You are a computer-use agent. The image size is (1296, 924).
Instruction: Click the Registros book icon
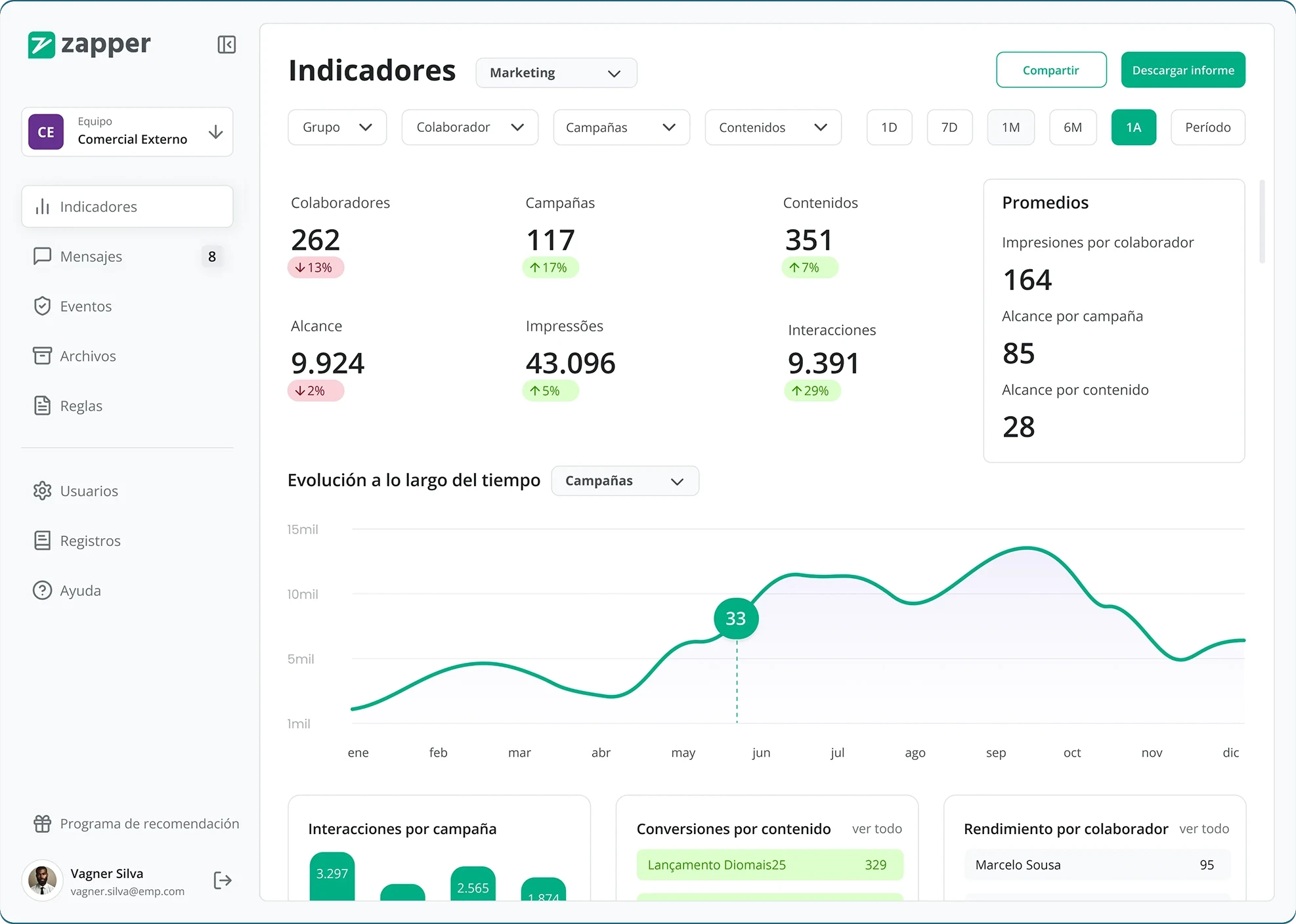click(x=43, y=541)
